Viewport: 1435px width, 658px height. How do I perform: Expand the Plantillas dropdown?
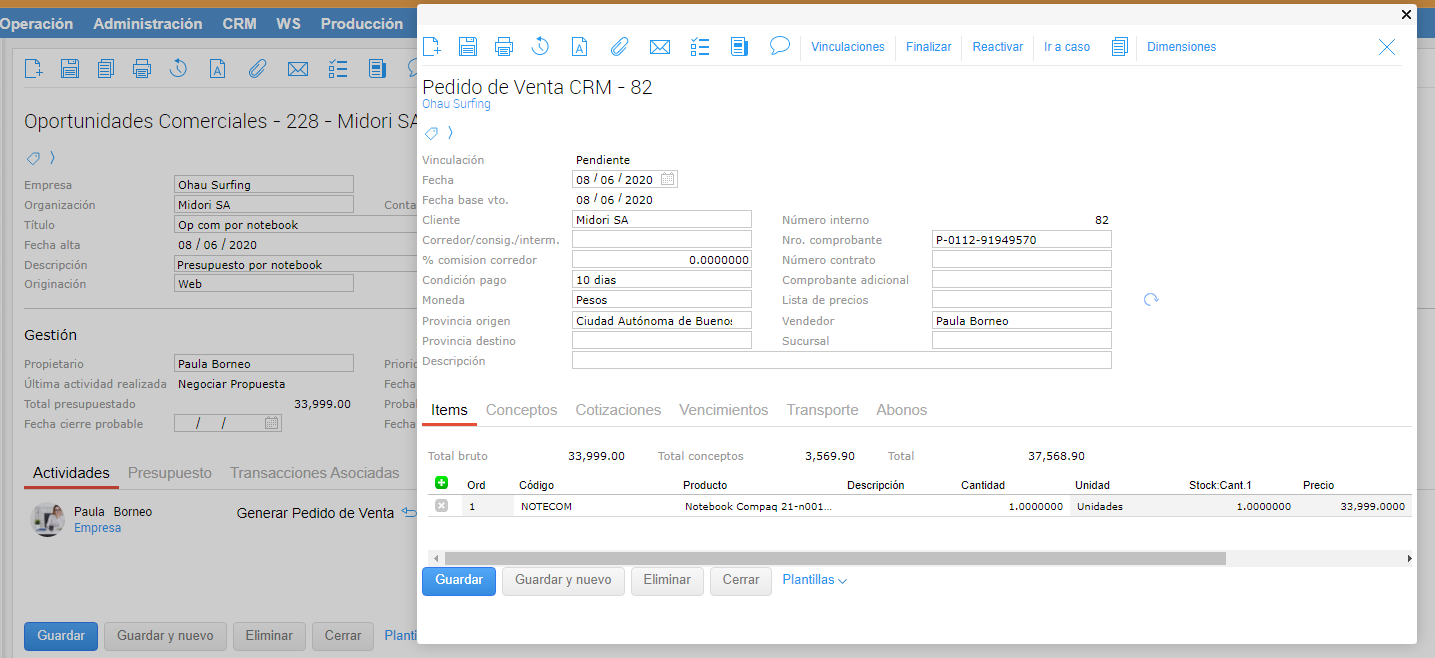point(814,580)
